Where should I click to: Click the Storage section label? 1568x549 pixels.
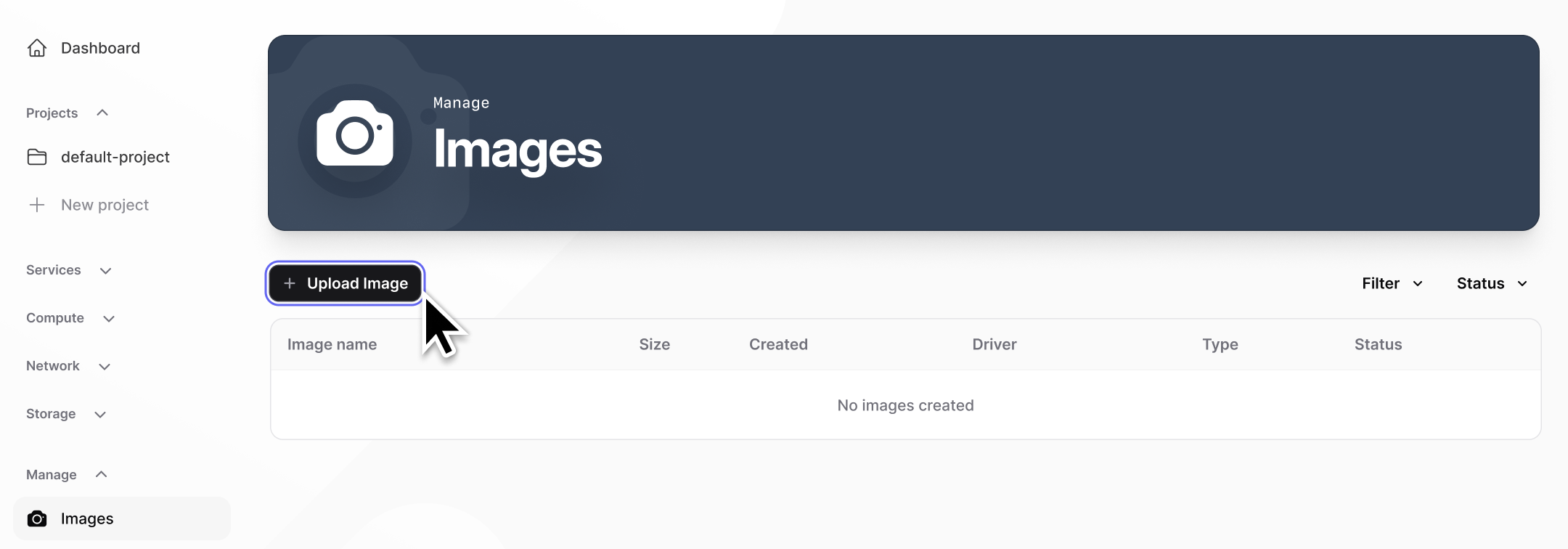tap(51, 414)
